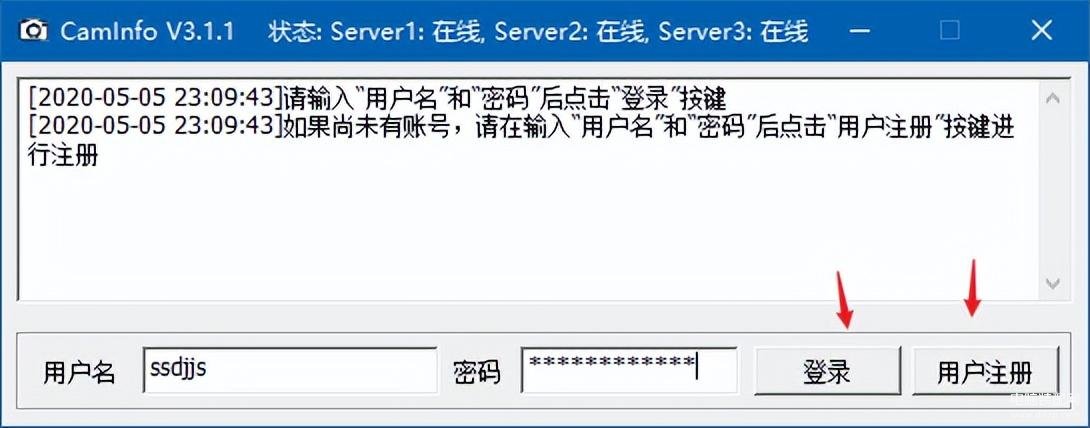Close the CamInfo window

(1041, 31)
